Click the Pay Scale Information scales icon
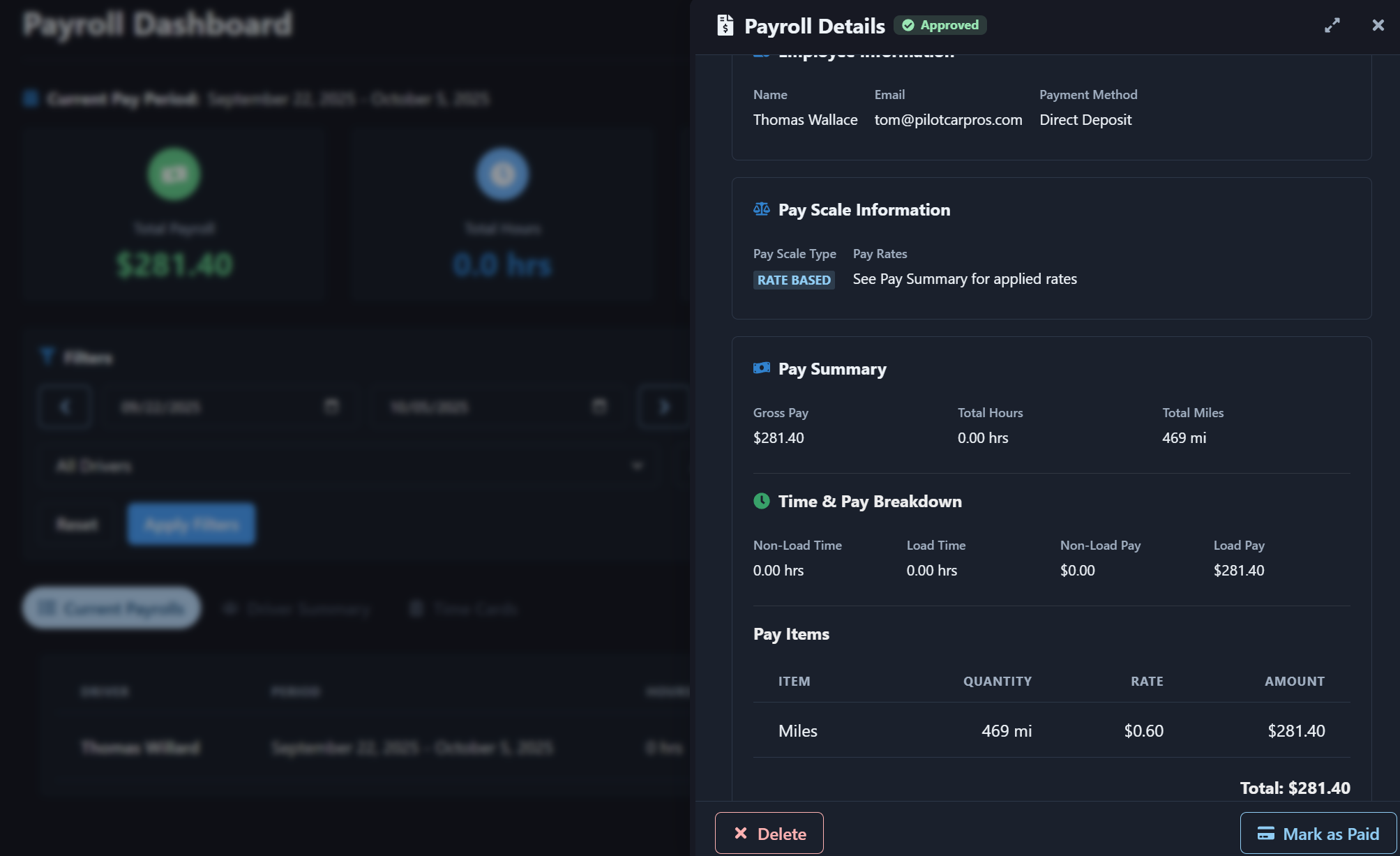1400x856 pixels. (x=762, y=209)
